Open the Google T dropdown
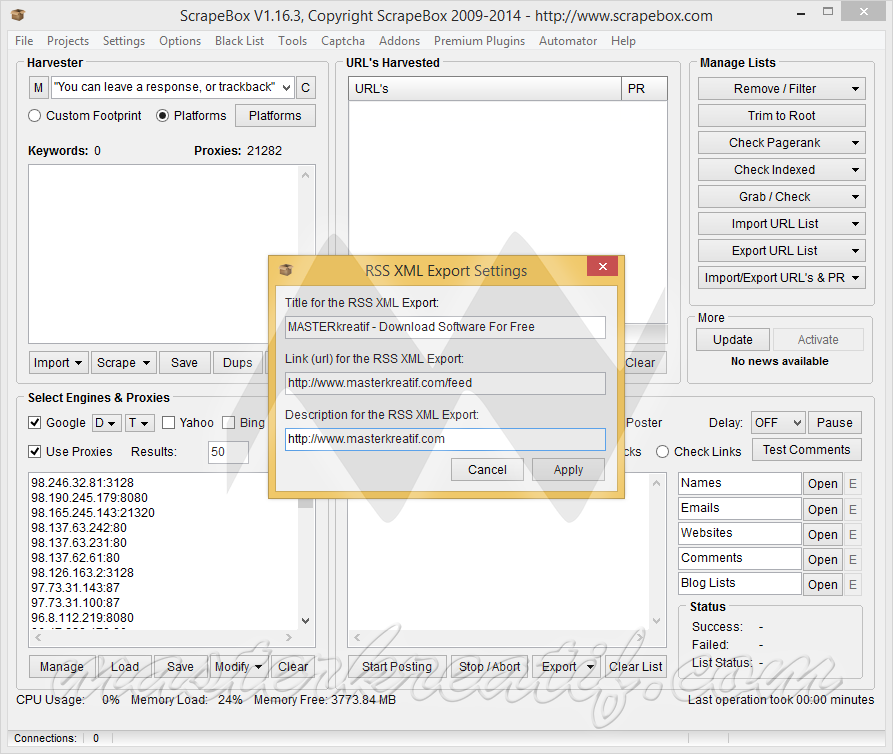Viewport: 893px width, 754px height. 139,423
